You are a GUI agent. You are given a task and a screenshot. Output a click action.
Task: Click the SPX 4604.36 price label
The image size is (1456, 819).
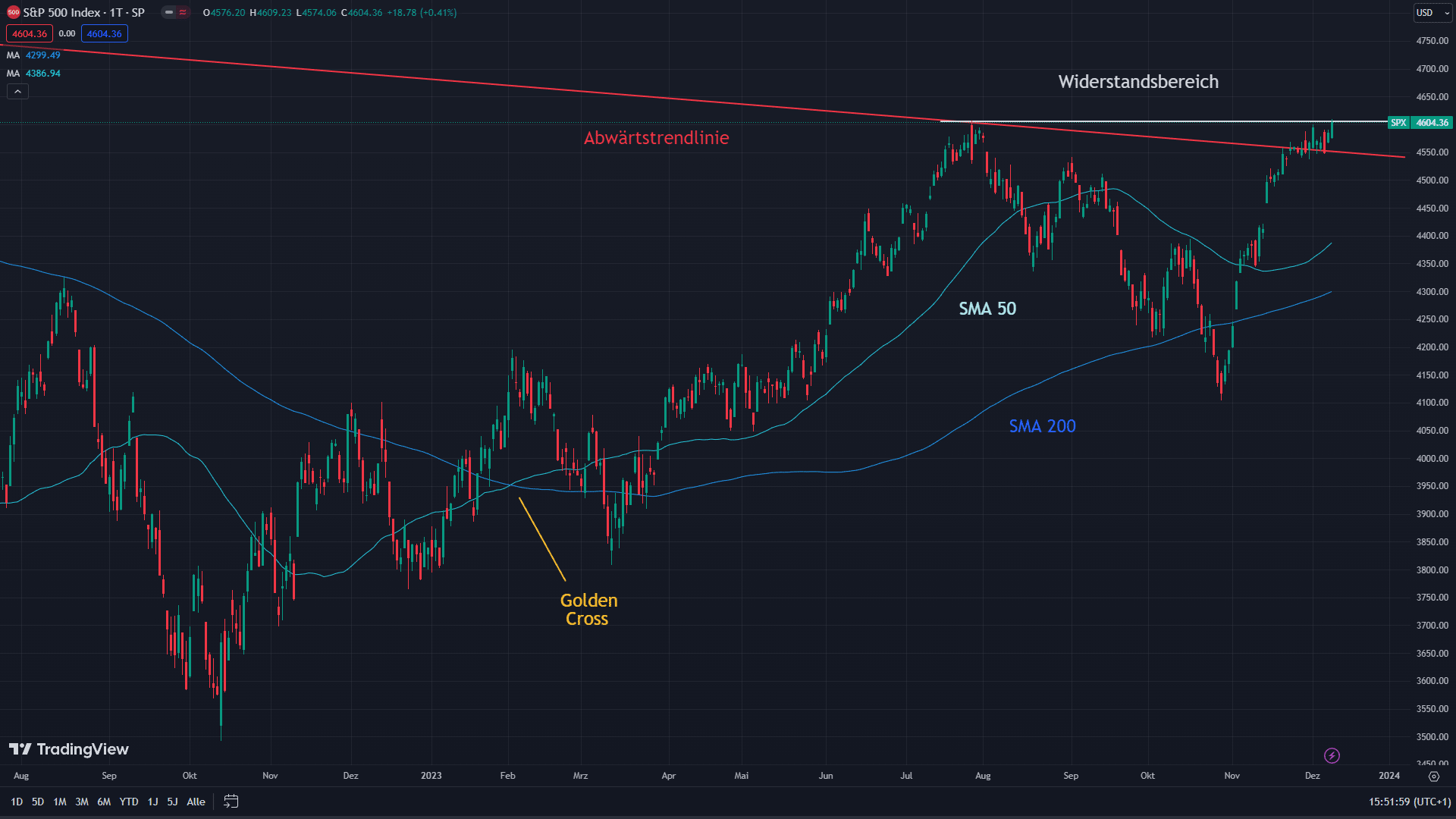(x=1420, y=122)
